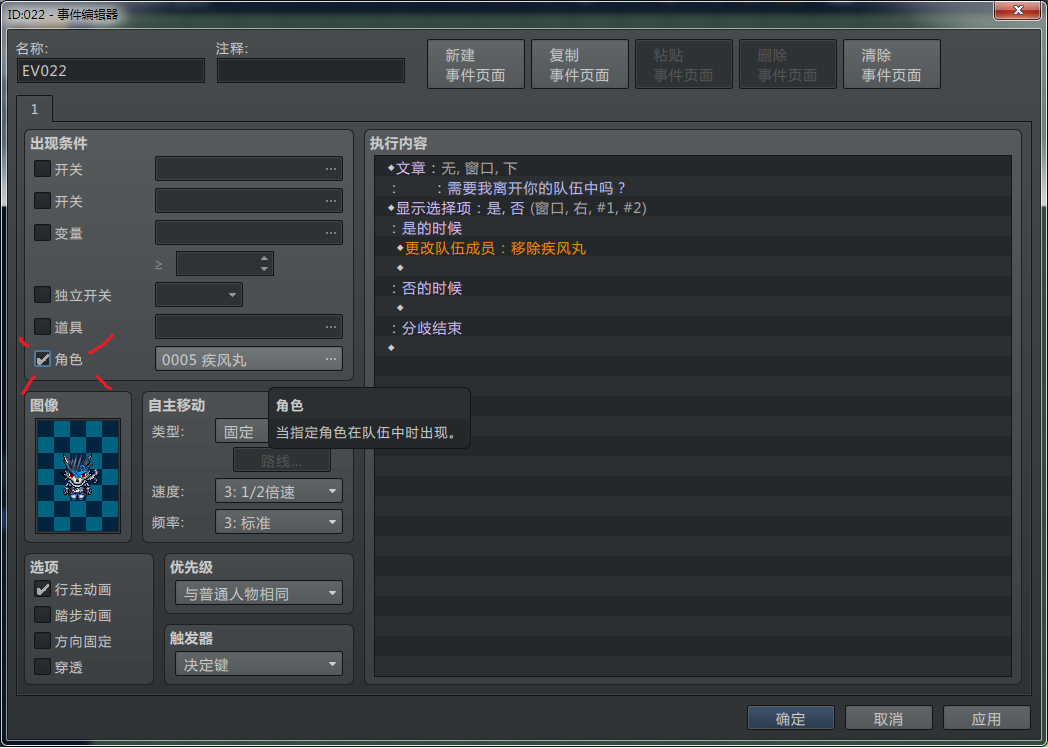Image resolution: width=1048 pixels, height=748 pixels.
Task: Select the 分歧结束 line
Action: [x=693, y=328]
